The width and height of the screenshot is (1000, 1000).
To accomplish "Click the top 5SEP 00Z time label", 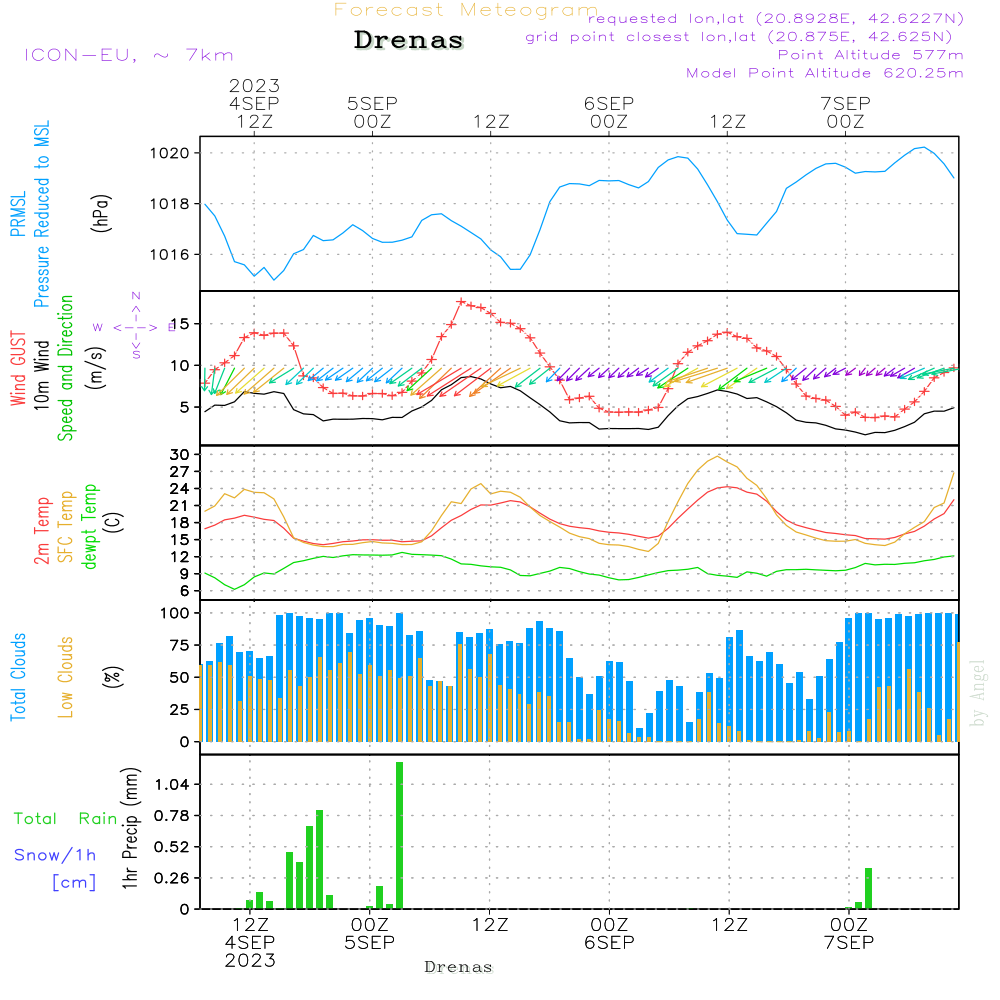I will [x=372, y=112].
